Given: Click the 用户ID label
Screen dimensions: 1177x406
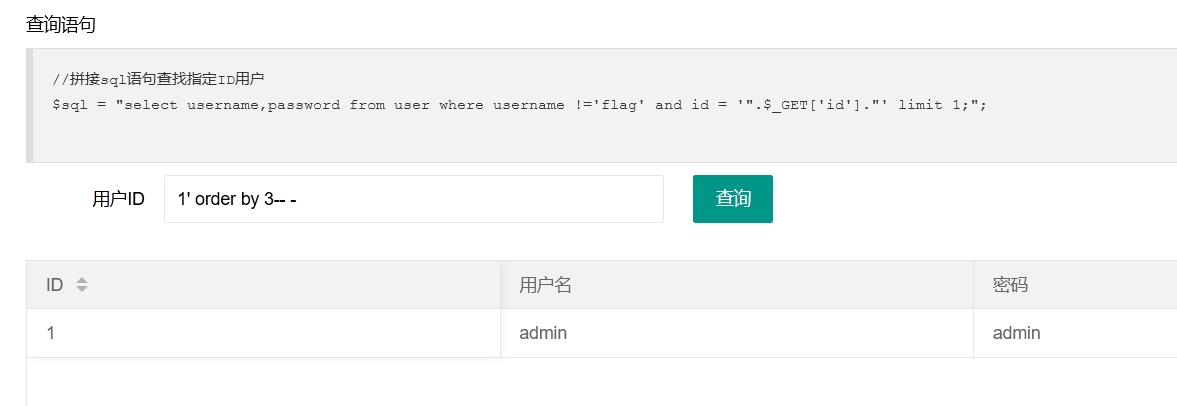Looking at the screenshot, I should (x=118, y=199).
